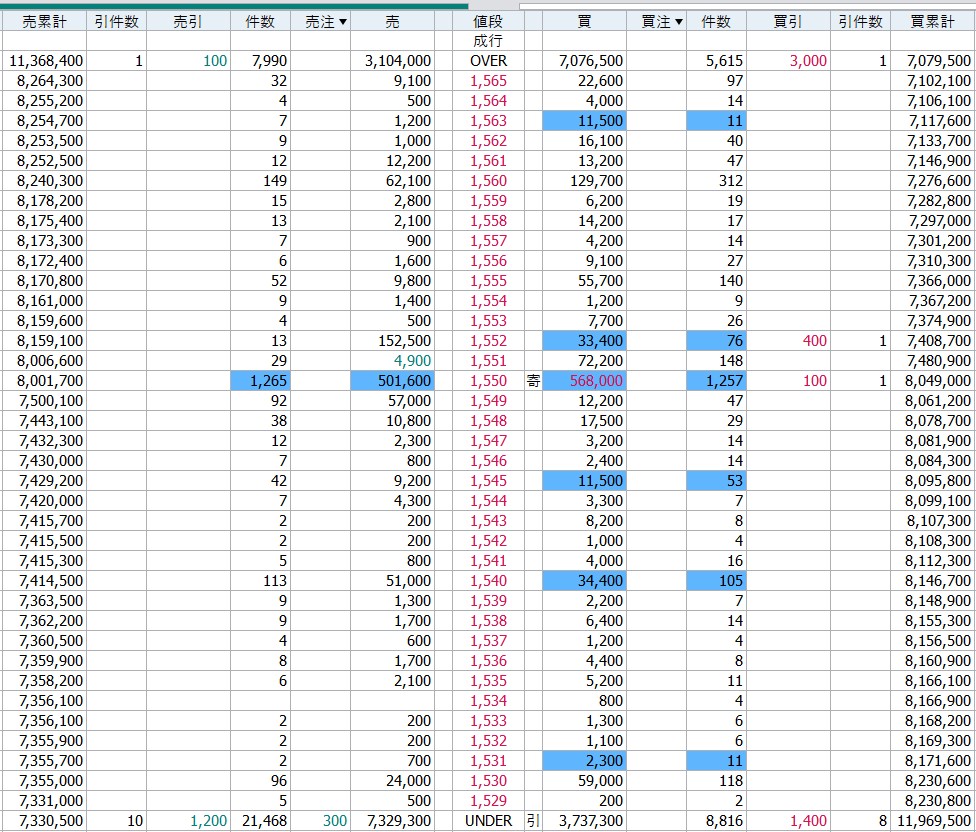Image resolution: width=976 pixels, height=832 pixels.
Task: Select highlighted buy quantity 2,300
Action: (584, 760)
